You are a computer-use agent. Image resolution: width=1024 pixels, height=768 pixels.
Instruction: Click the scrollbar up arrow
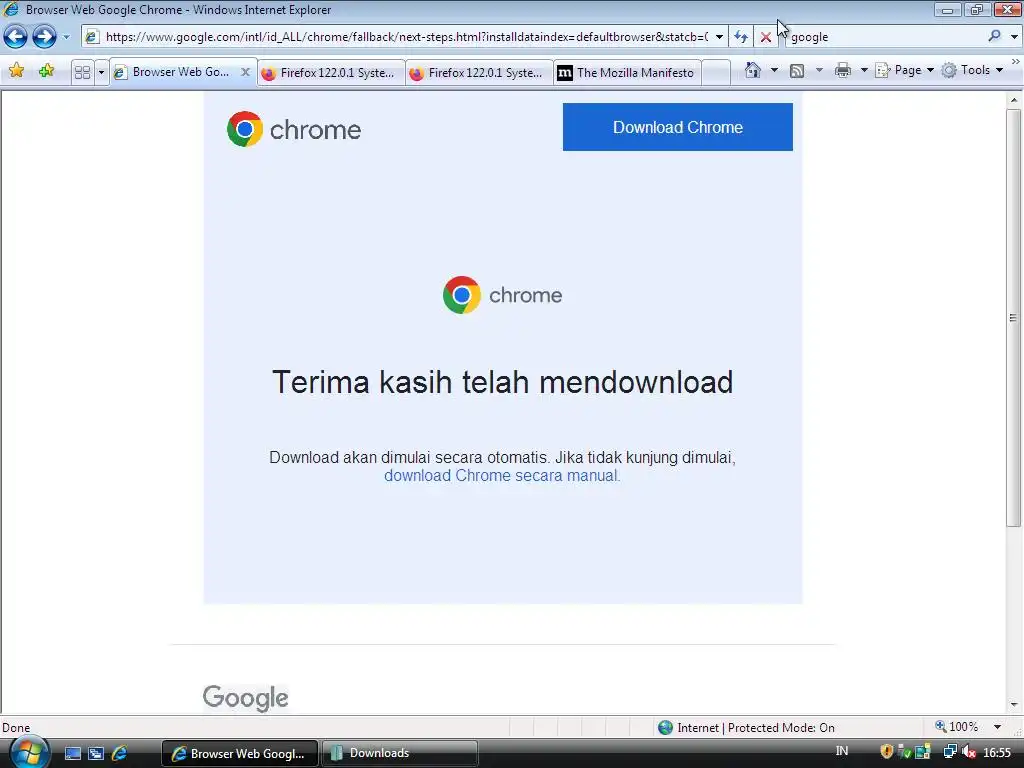[1014, 101]
